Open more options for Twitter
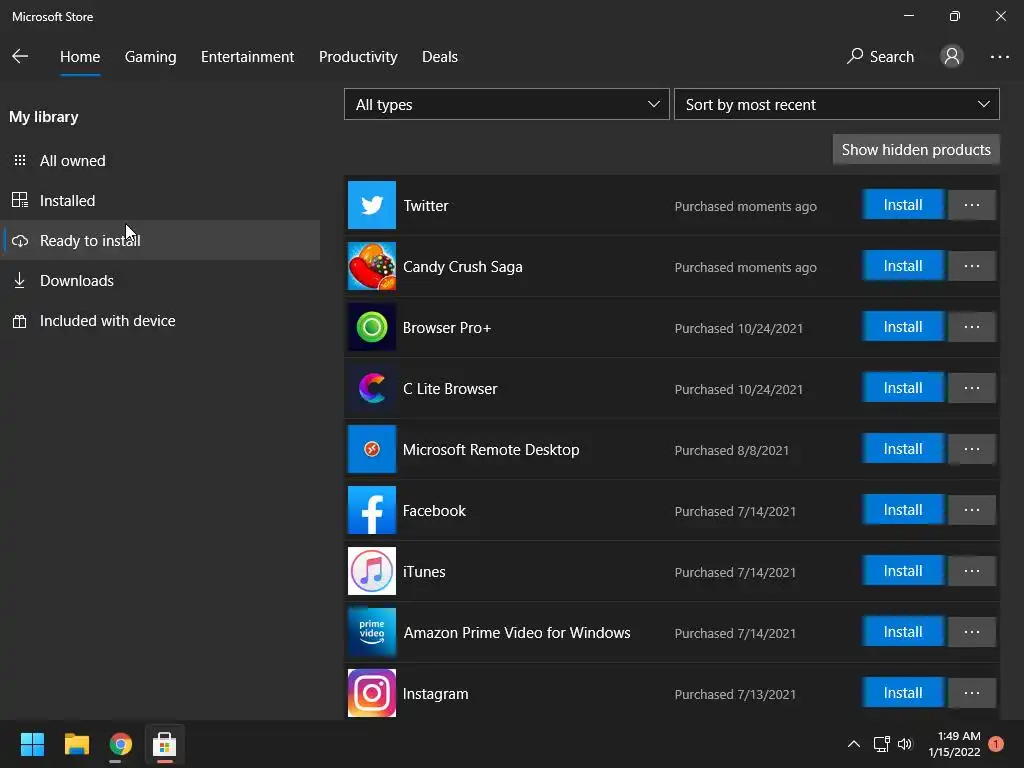The height and width of the screenshot is (768, 1024). coord(972,205)
